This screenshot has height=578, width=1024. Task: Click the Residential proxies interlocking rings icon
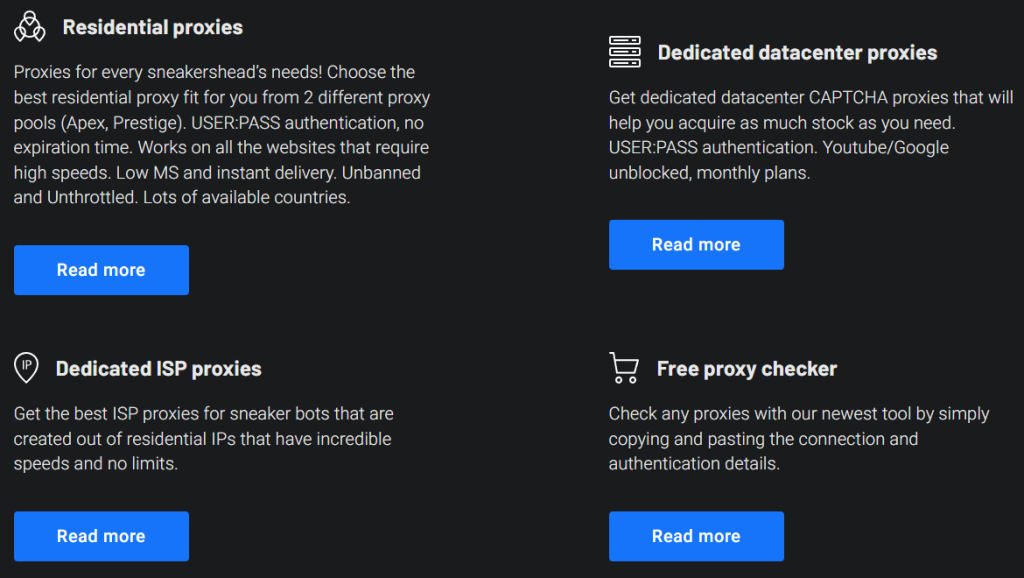click(30, 27)
